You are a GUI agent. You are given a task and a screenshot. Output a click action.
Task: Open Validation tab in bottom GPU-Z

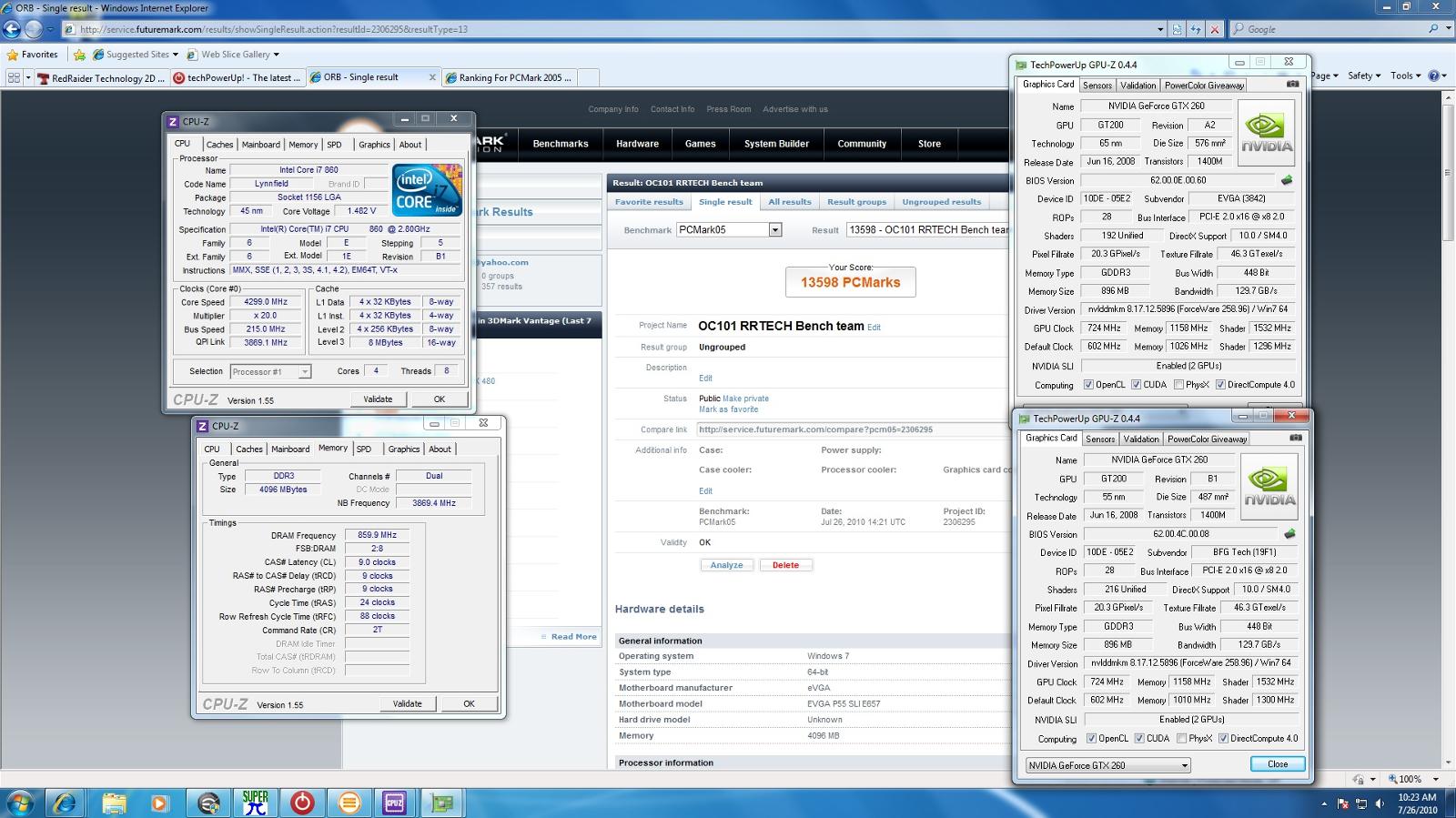pos(1141,439)
